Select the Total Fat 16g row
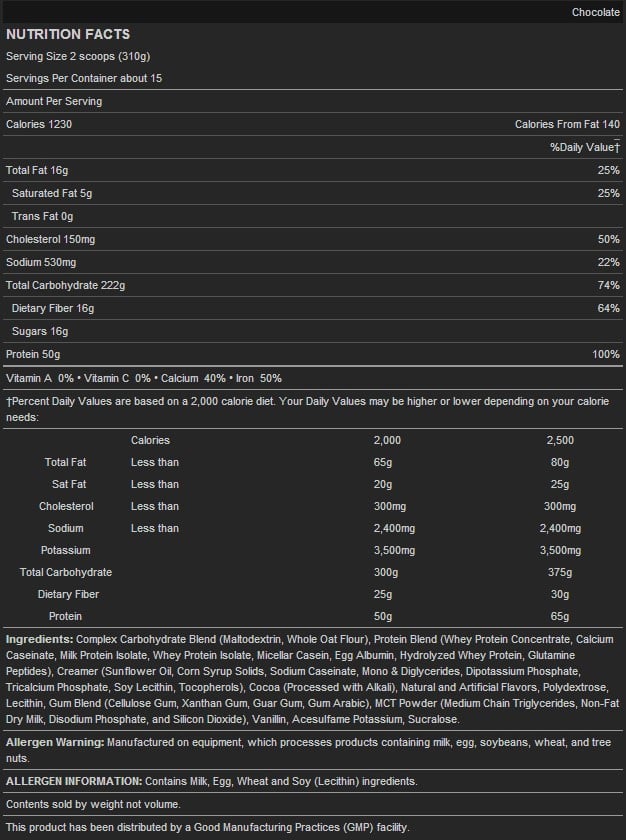This screenshot has height=840, width=626. [x=37, y=170]
